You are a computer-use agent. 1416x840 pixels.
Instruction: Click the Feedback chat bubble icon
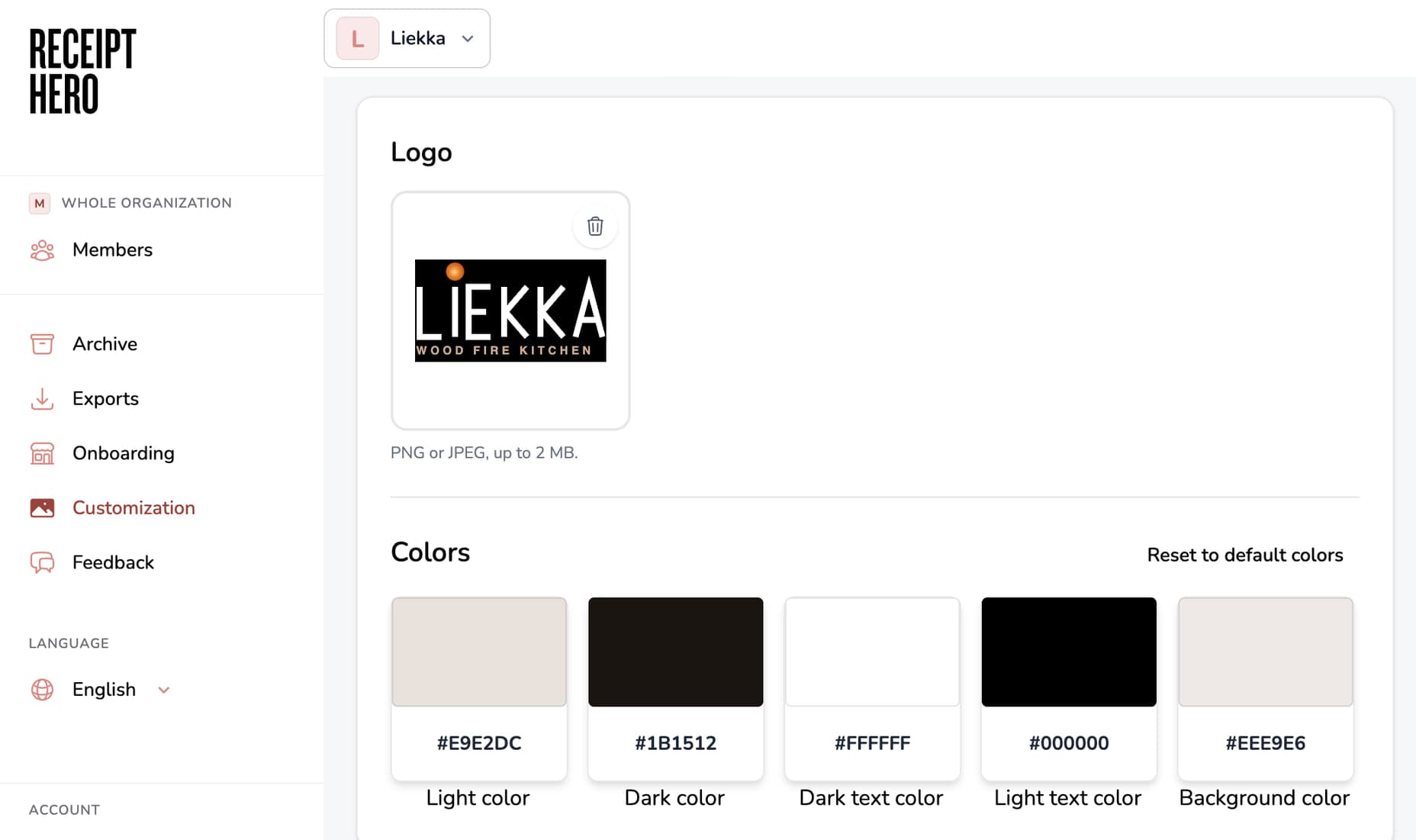[42, 563]
